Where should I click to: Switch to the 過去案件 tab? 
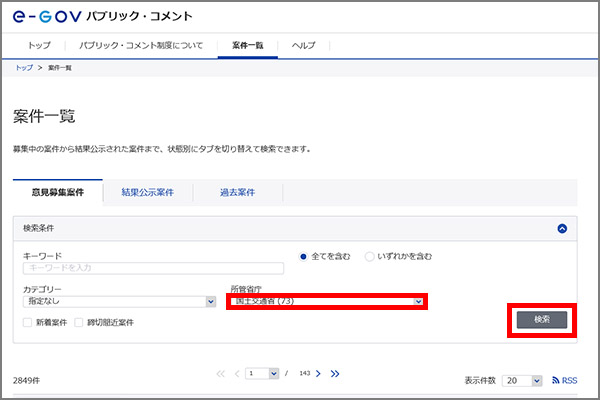tap(238, 192)
